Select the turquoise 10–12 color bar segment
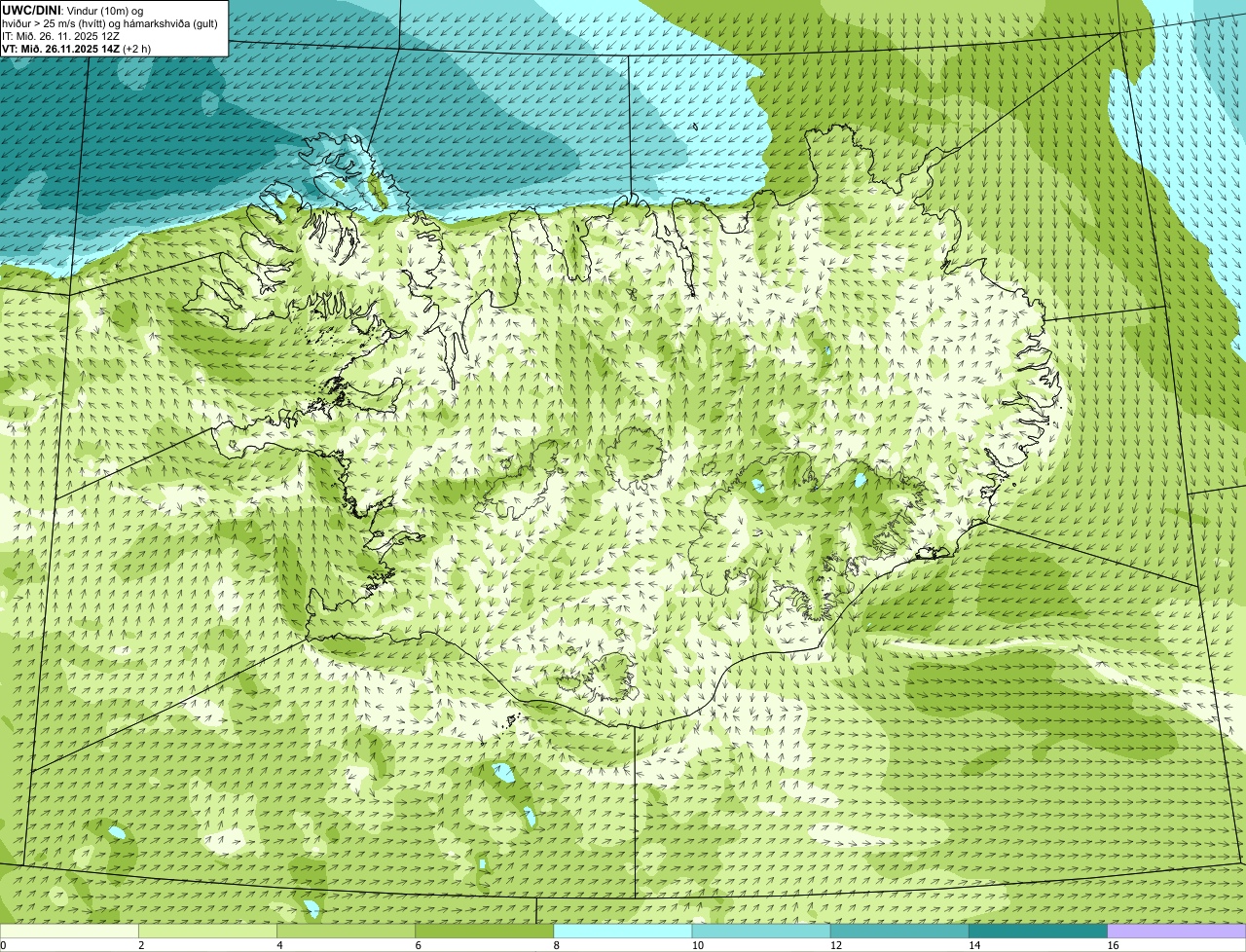 tap(761, 932)
